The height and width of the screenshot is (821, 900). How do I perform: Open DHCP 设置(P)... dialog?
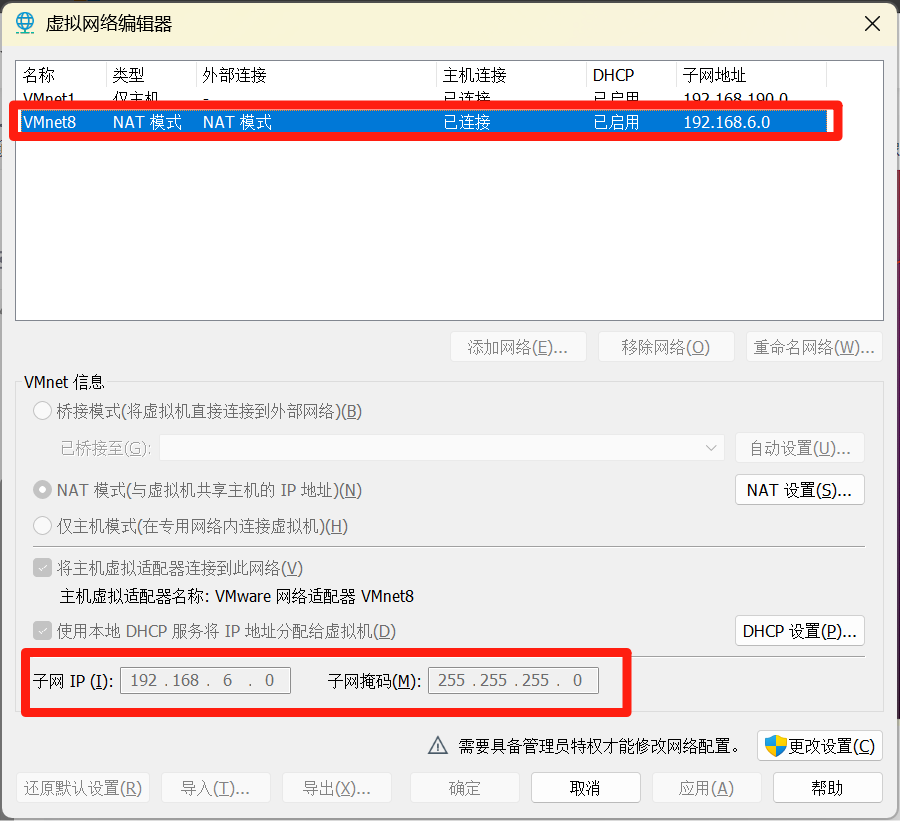point(800,631)
